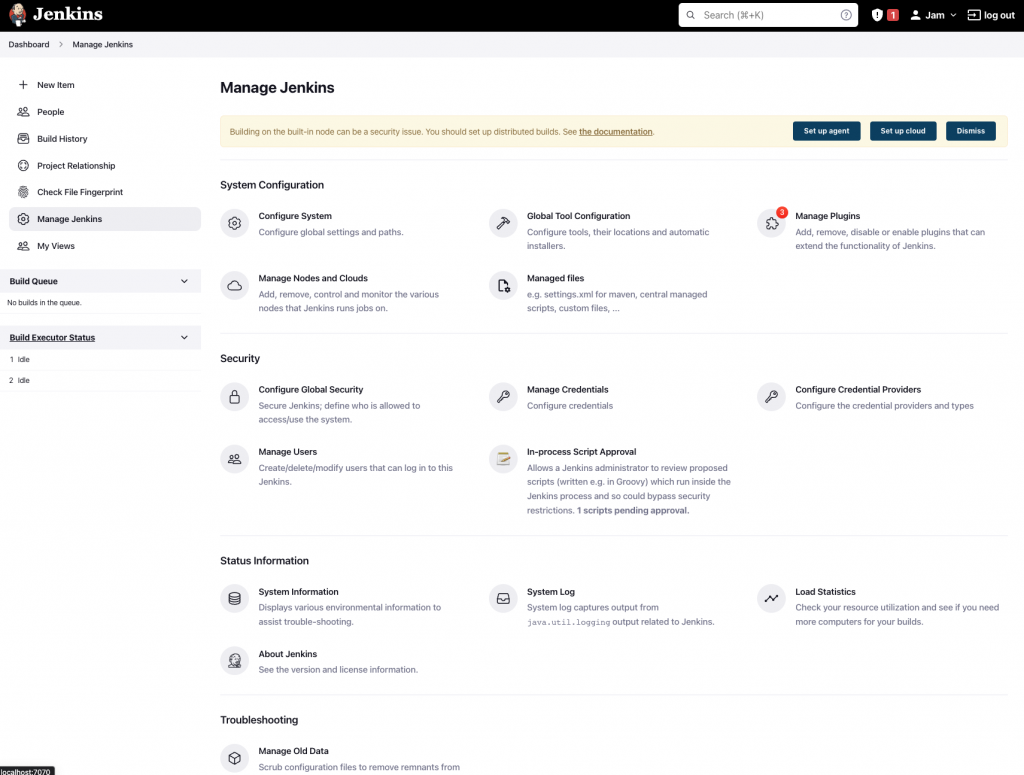This screenshot has width=1024, height=775.
Task: Click the About Jenkins butler icon
Action: click(234, 661)
